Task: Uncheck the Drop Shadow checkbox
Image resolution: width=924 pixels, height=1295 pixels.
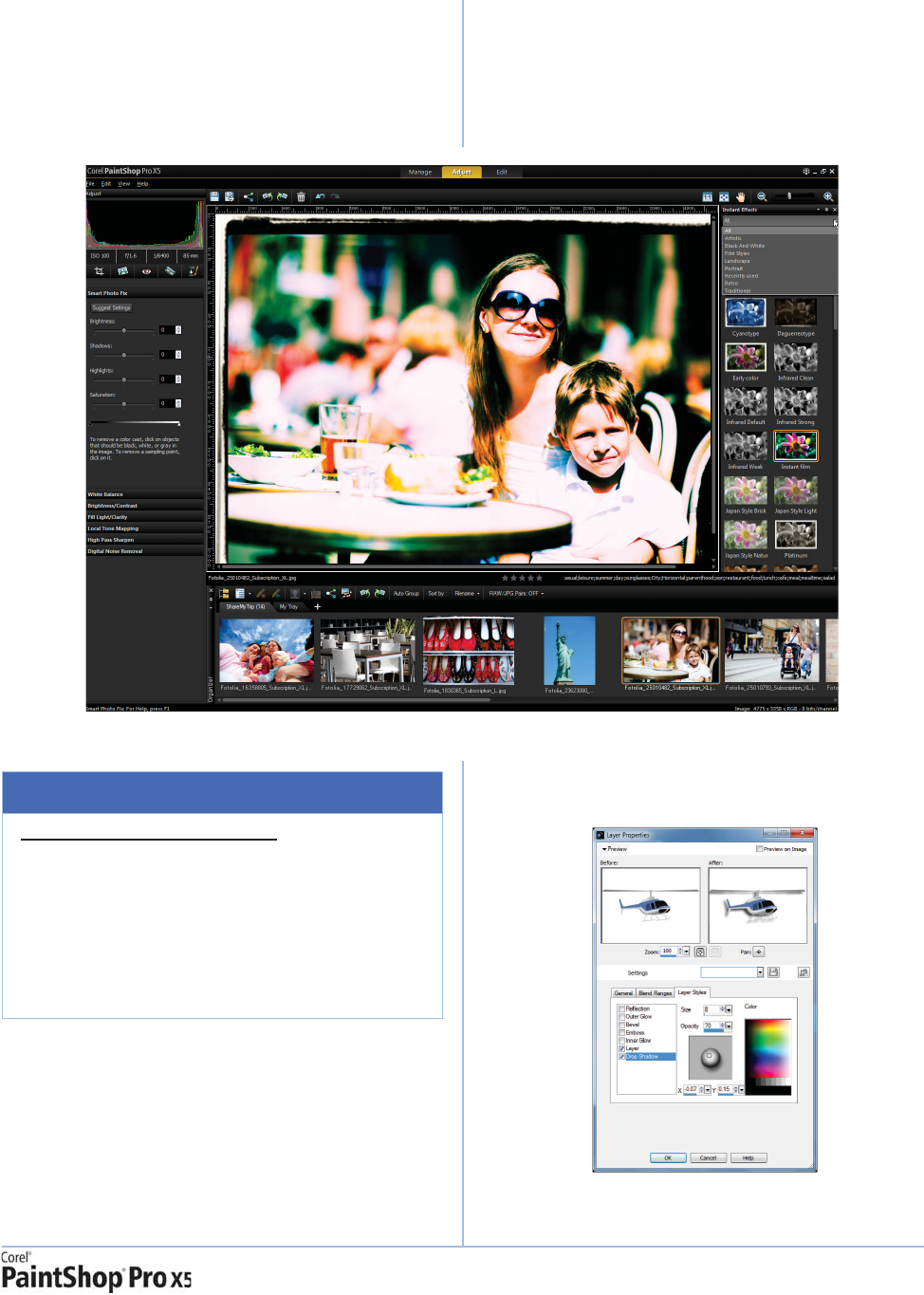Action: pos(621,1056)
